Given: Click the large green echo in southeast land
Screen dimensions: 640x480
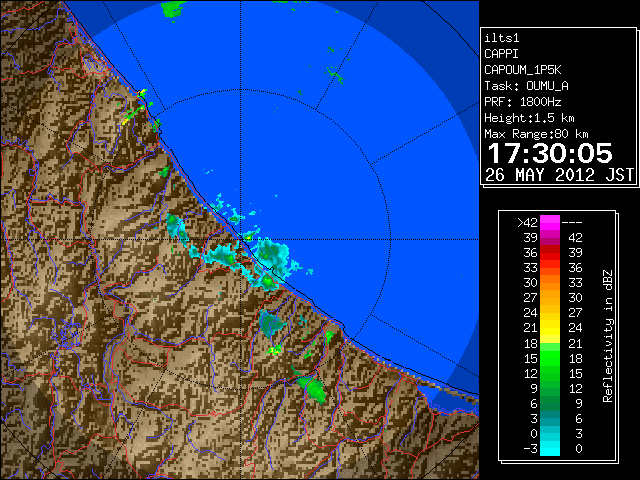Looking at the screenshot, I should (312, 389).
